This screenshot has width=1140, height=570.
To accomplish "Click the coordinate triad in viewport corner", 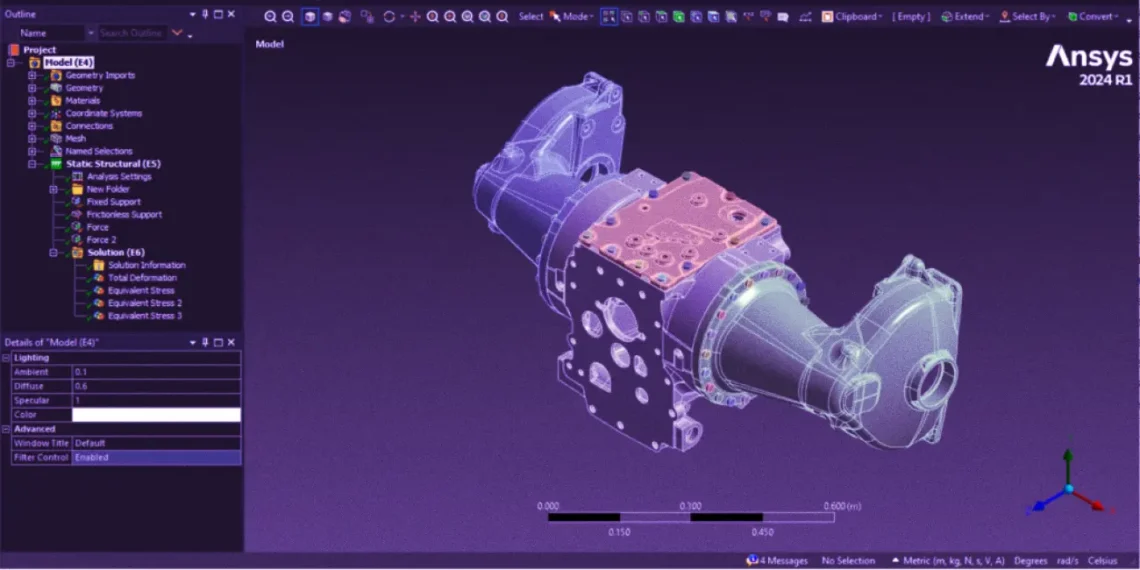I will [1068, 487].
